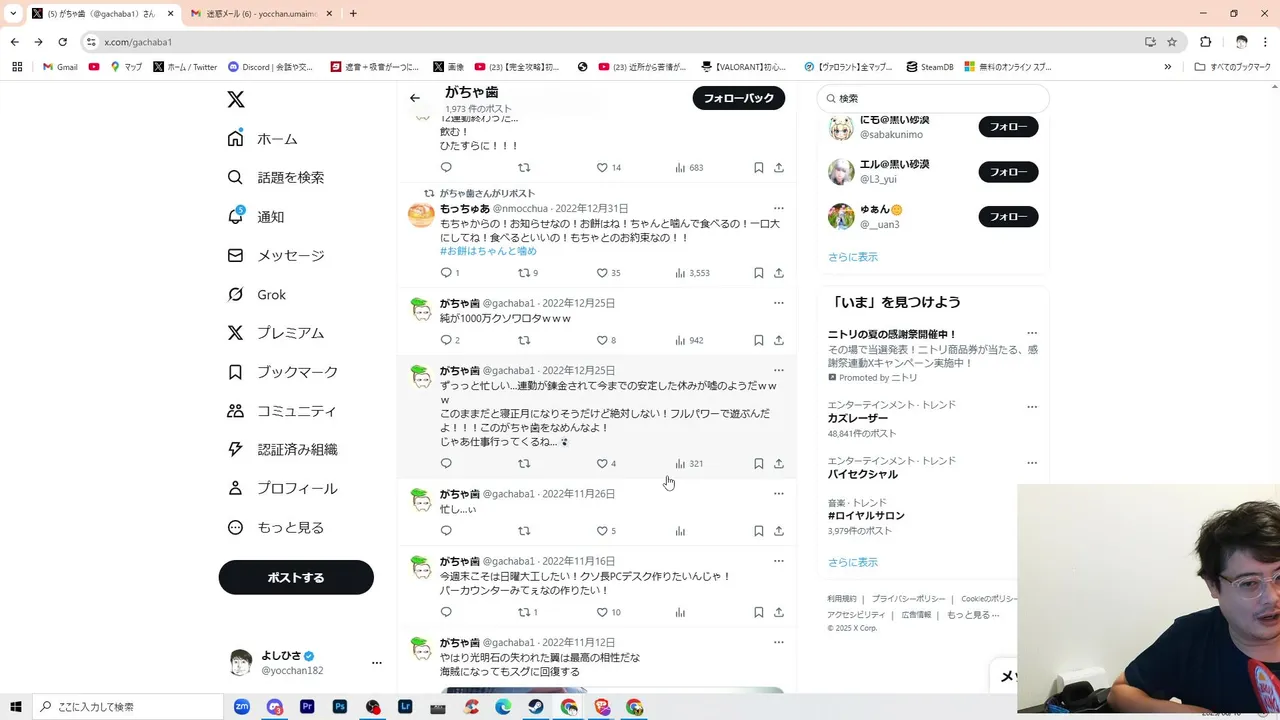Click さらに表示 under trends
Viewport: 1280px width, 720px height.
(x=853, y=562)
